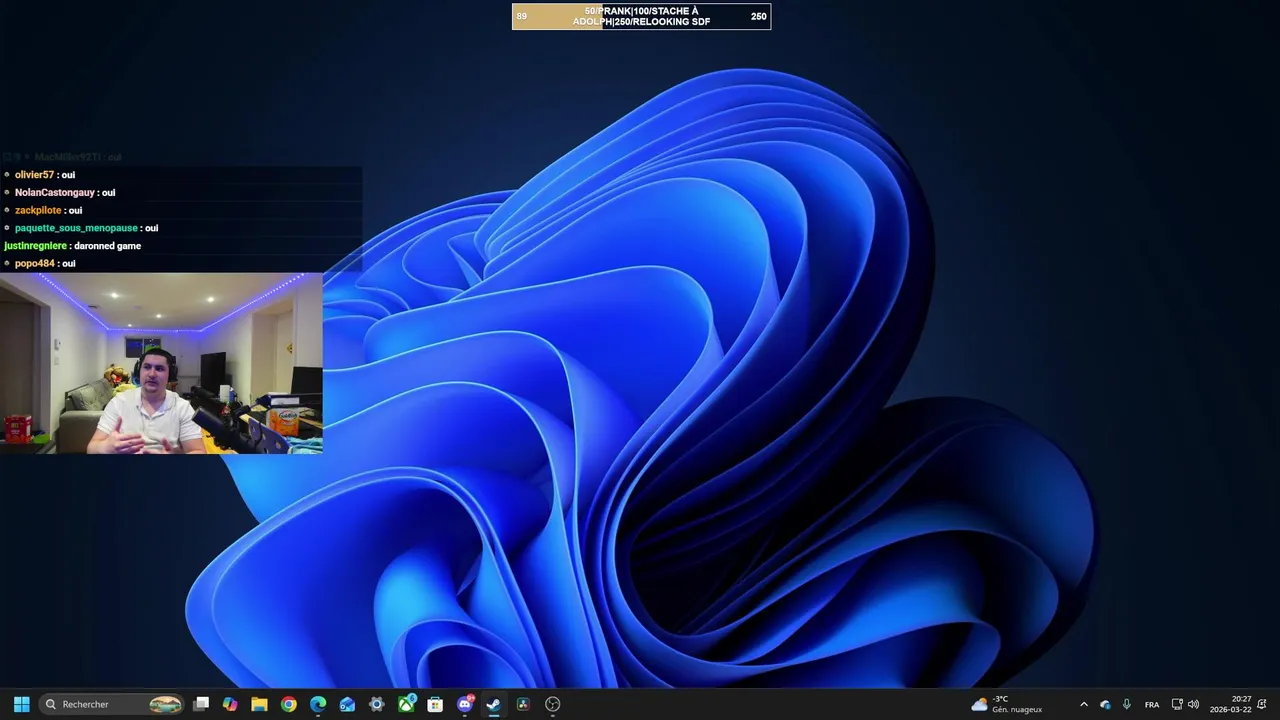Click chat username popo484
This screenshot has height=720, width=1280.
[35, 264]
